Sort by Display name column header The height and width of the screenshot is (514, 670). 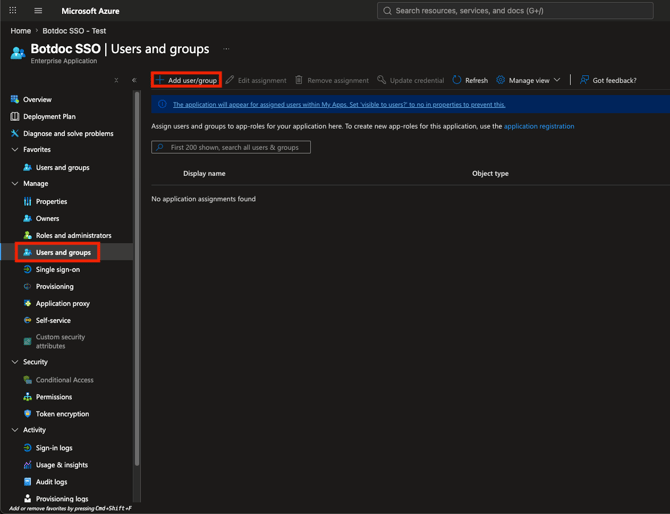click(x=204, y=173)
